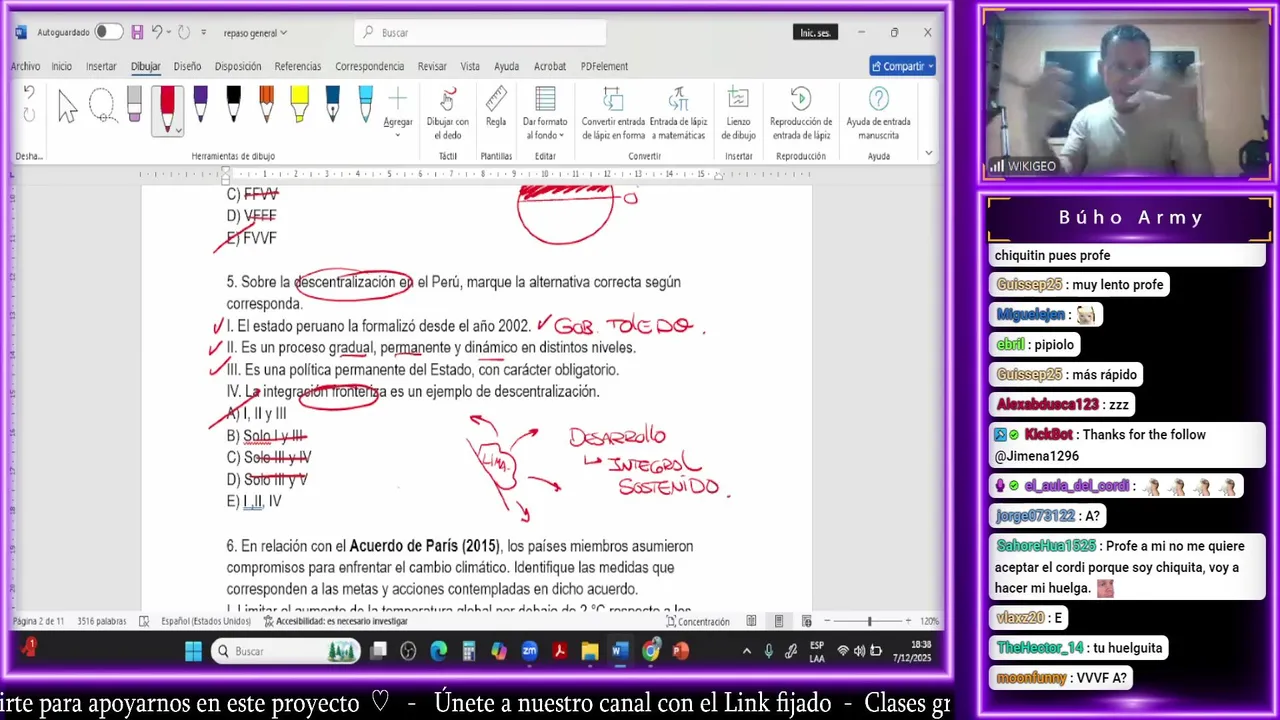Screen dimensions: 1280x720
Task: Select the dark blue pen tool
Action: [x=332, y=105]
